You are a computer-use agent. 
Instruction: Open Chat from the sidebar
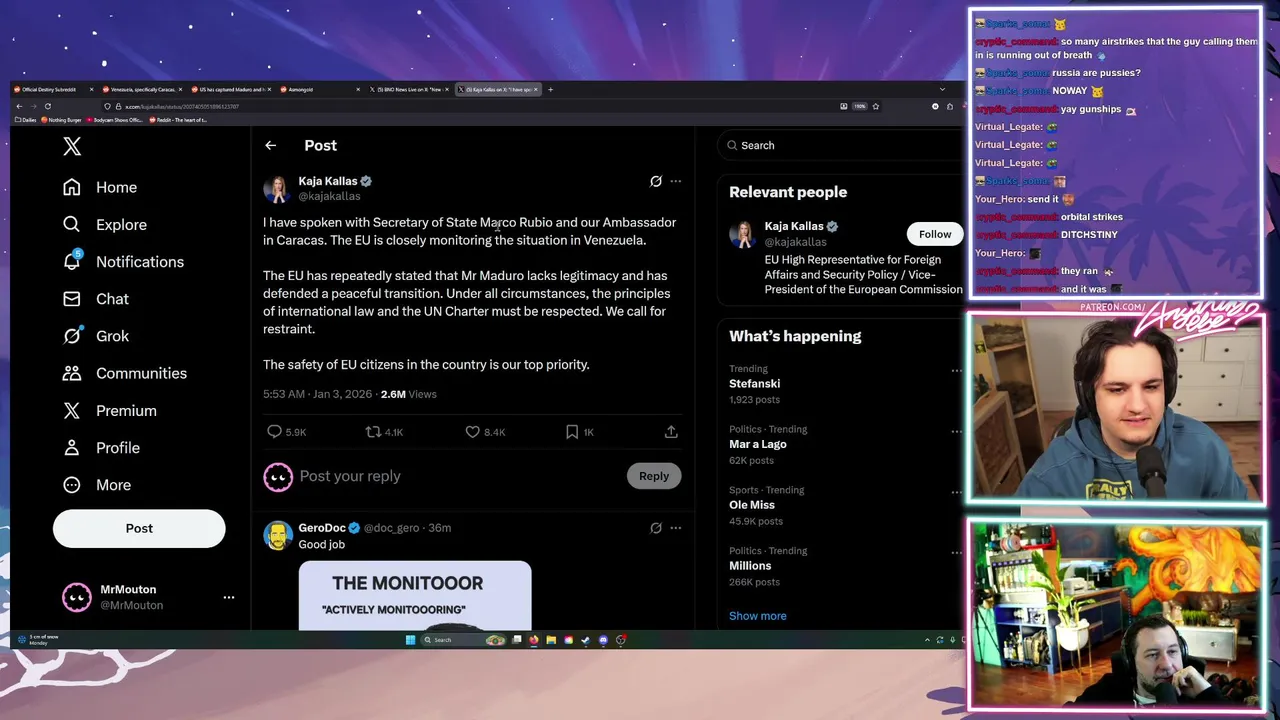coord(96,299)
